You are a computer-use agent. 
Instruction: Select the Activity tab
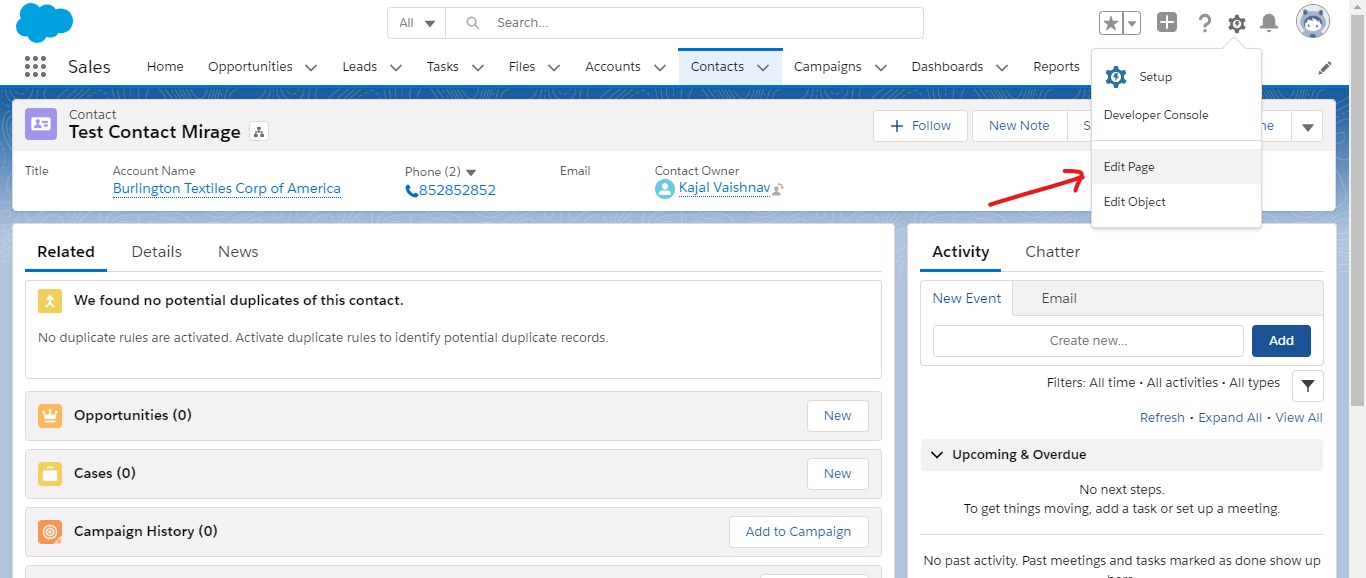[961, 252]
